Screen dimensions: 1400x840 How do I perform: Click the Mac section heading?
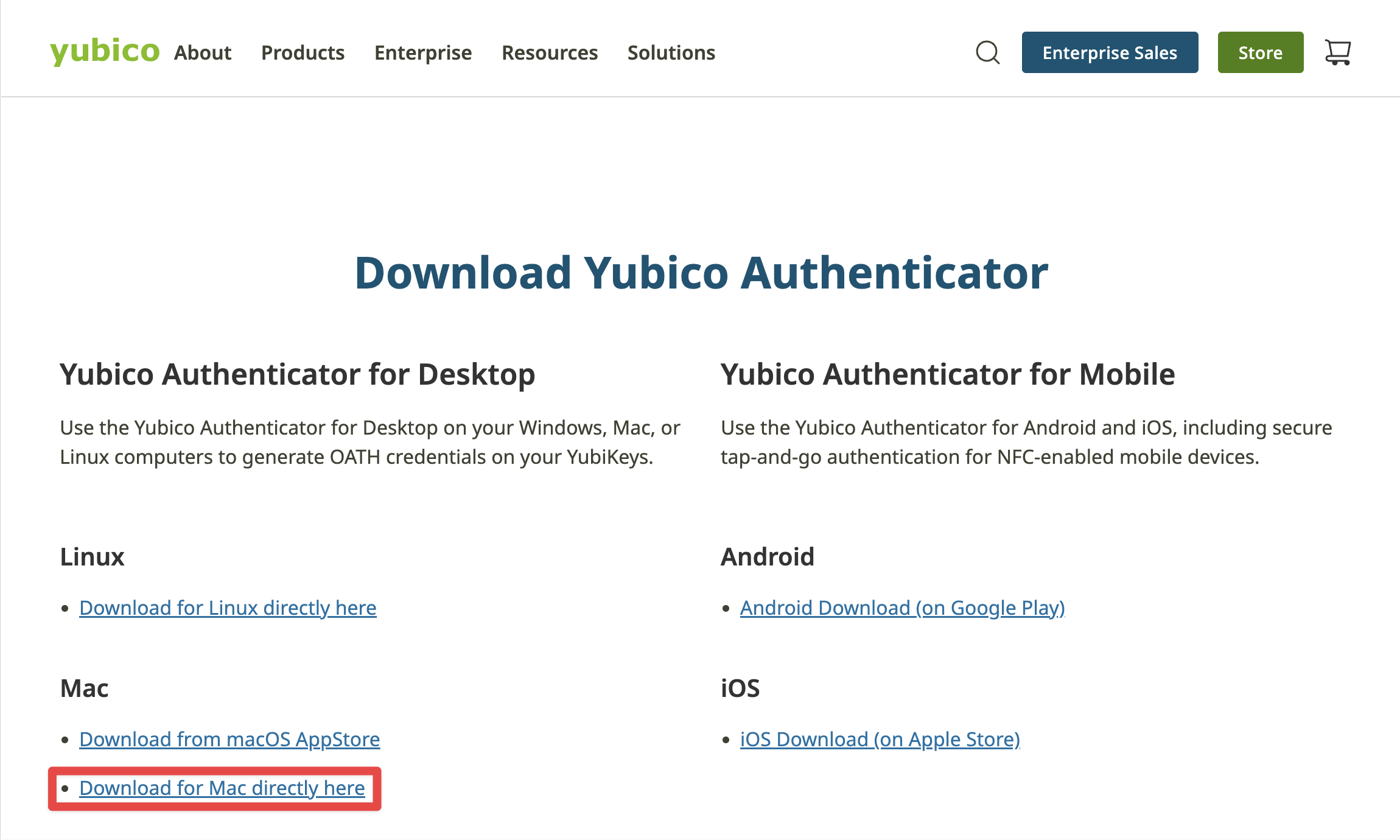(84, 688)
